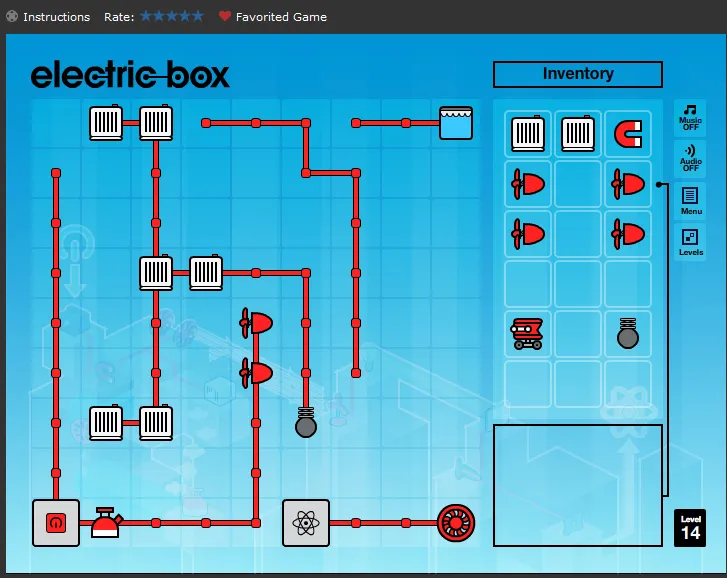
Task: Click the gray light bulb on the board
Action: tap(306, 422)
